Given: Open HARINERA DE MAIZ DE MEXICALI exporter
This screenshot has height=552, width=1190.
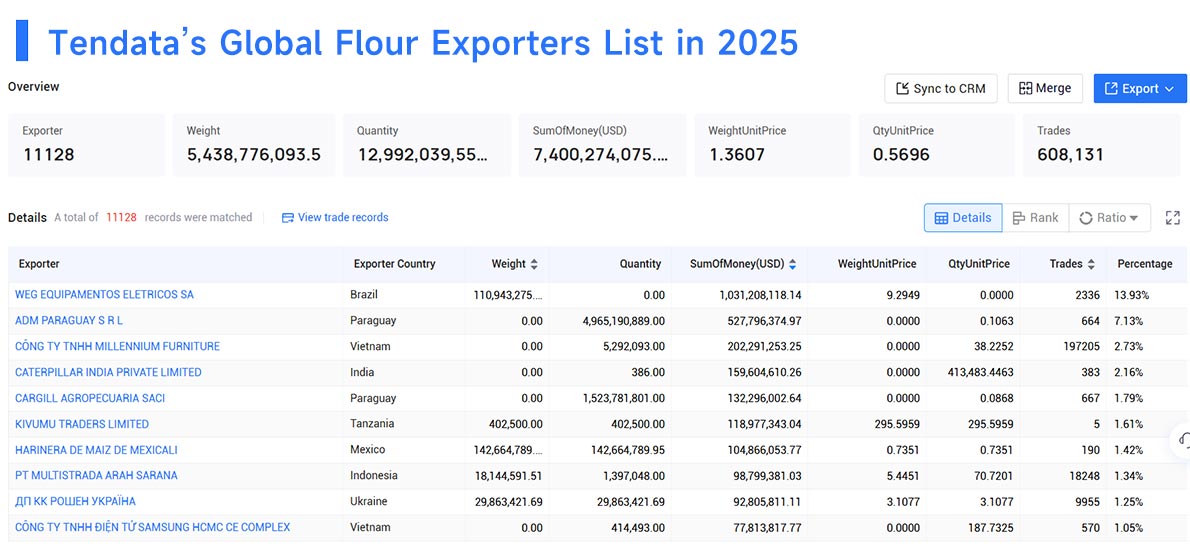Looking at the screenshot, I should point(96,449).
